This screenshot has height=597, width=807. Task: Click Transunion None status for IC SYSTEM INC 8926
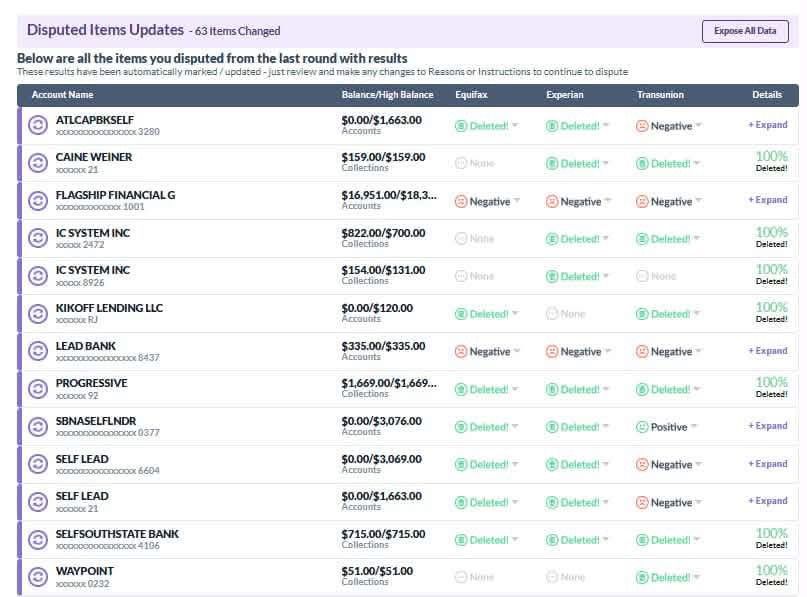(656, 276)
